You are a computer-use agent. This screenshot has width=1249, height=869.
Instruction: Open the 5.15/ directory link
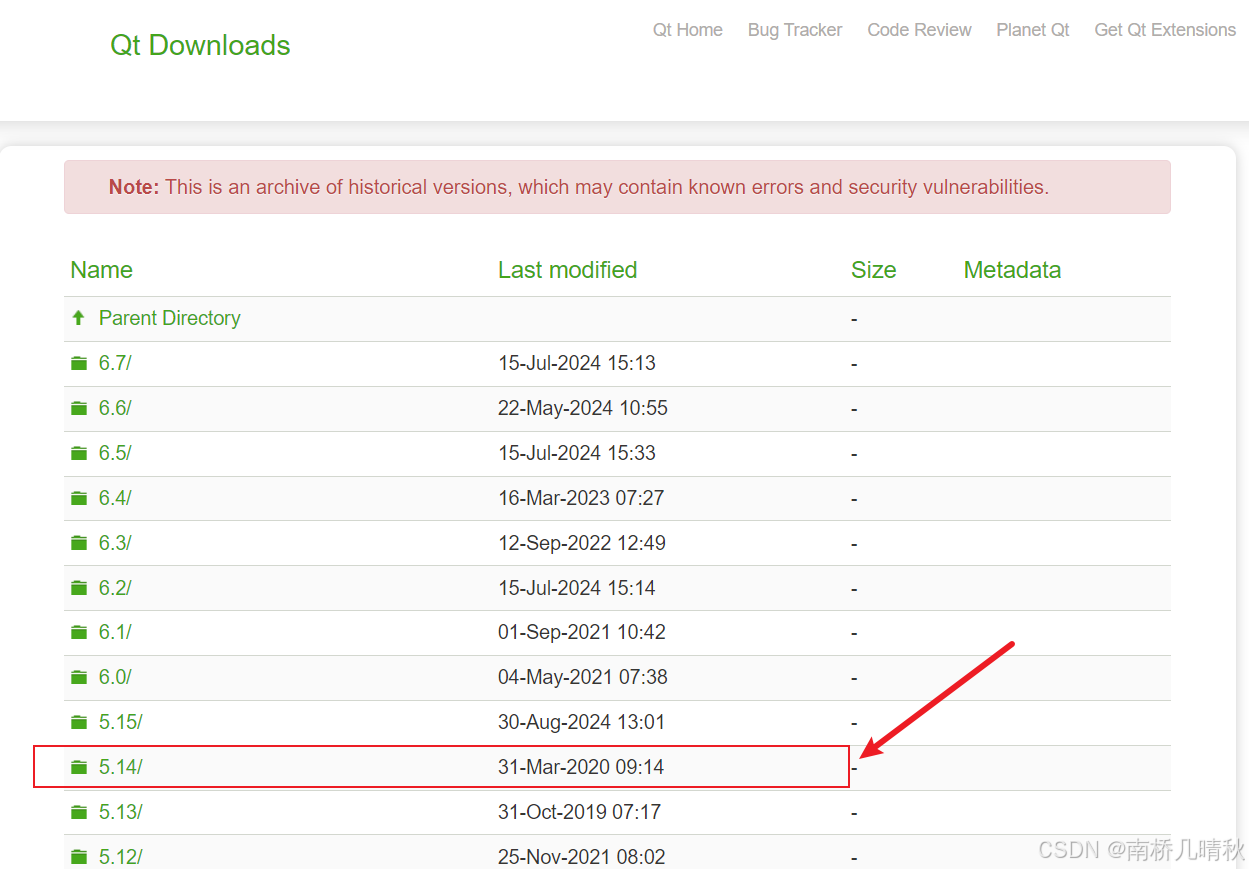(121, 722)
